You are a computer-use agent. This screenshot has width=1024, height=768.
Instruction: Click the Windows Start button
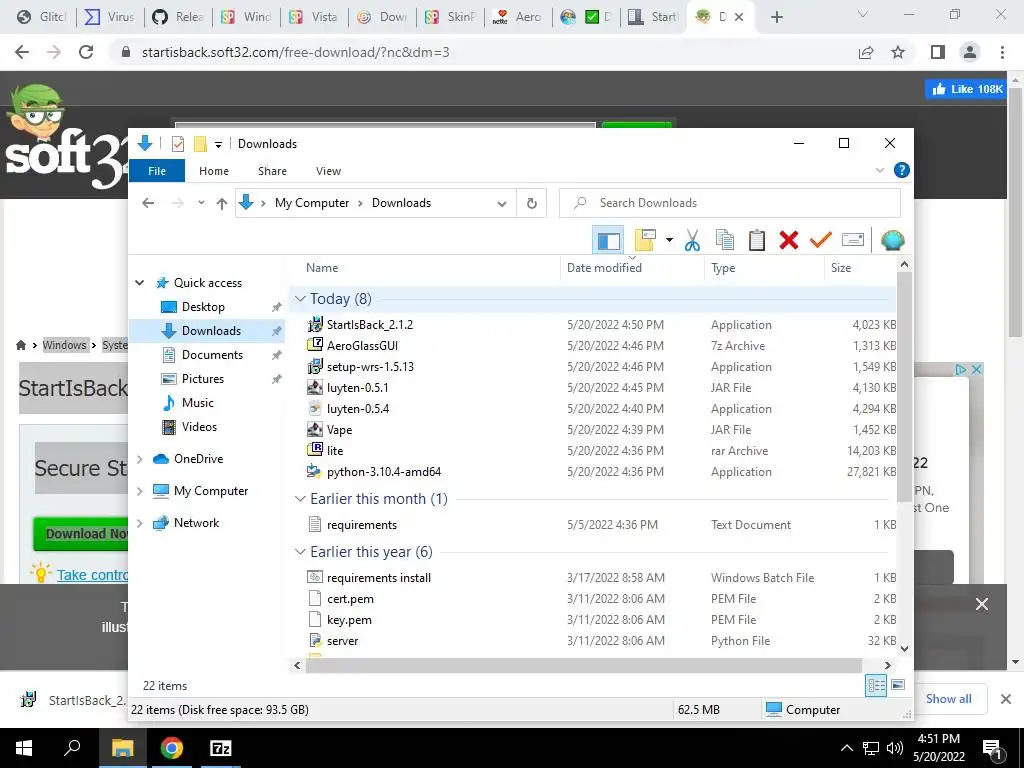(24, 748)
